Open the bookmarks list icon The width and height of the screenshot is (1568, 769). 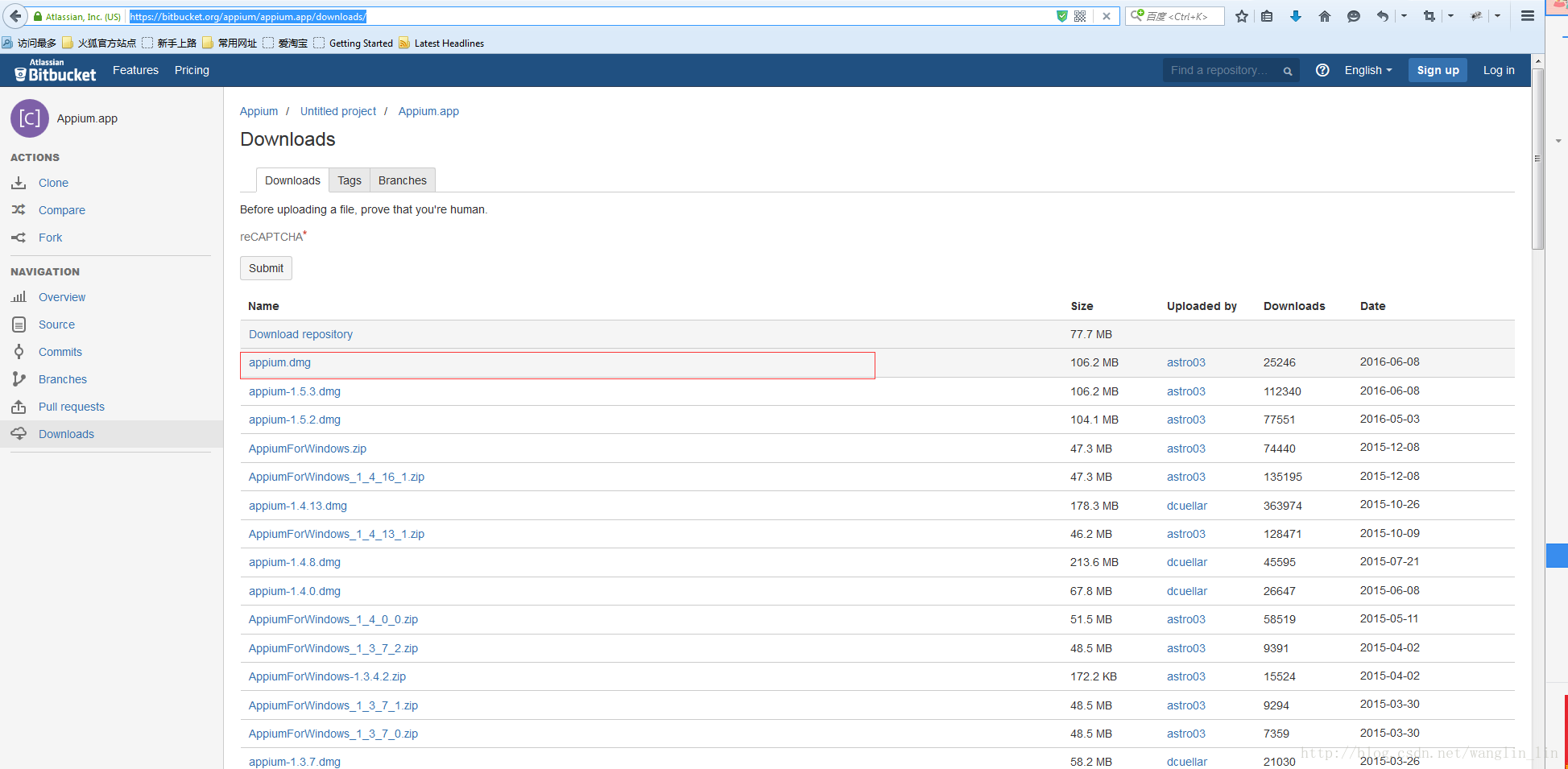[1267, 16]
